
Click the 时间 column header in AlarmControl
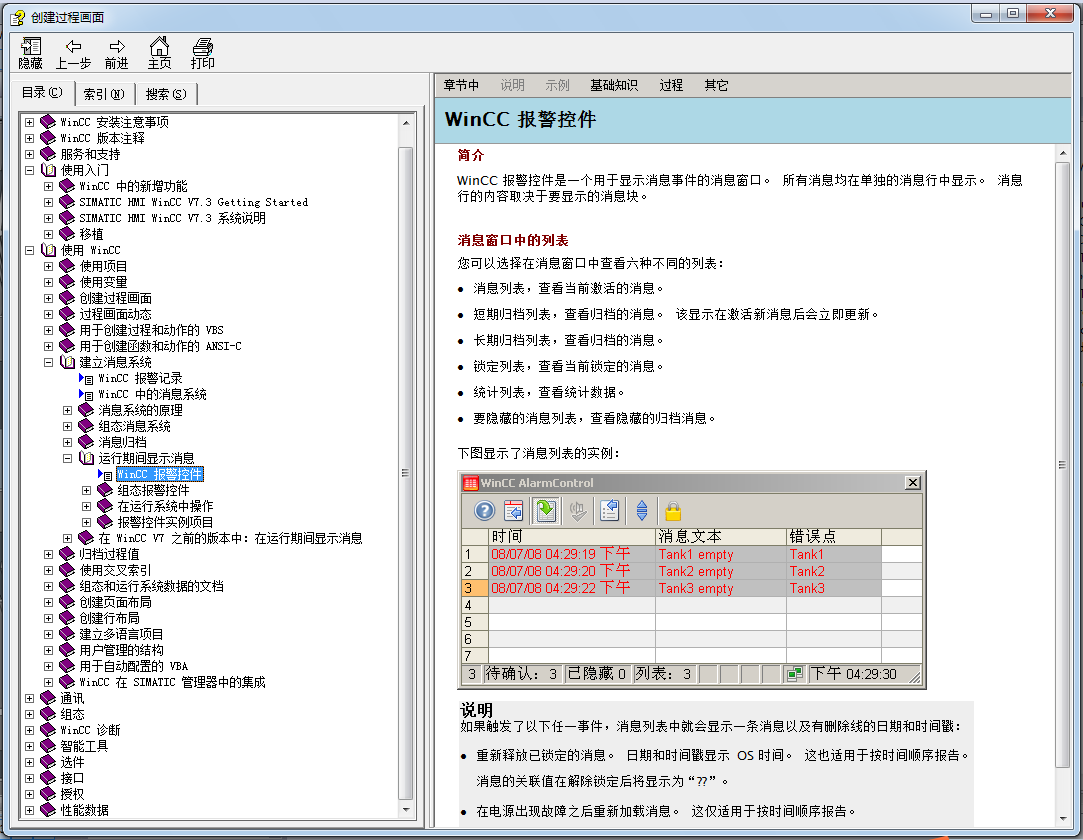click(x=572, y=537)
